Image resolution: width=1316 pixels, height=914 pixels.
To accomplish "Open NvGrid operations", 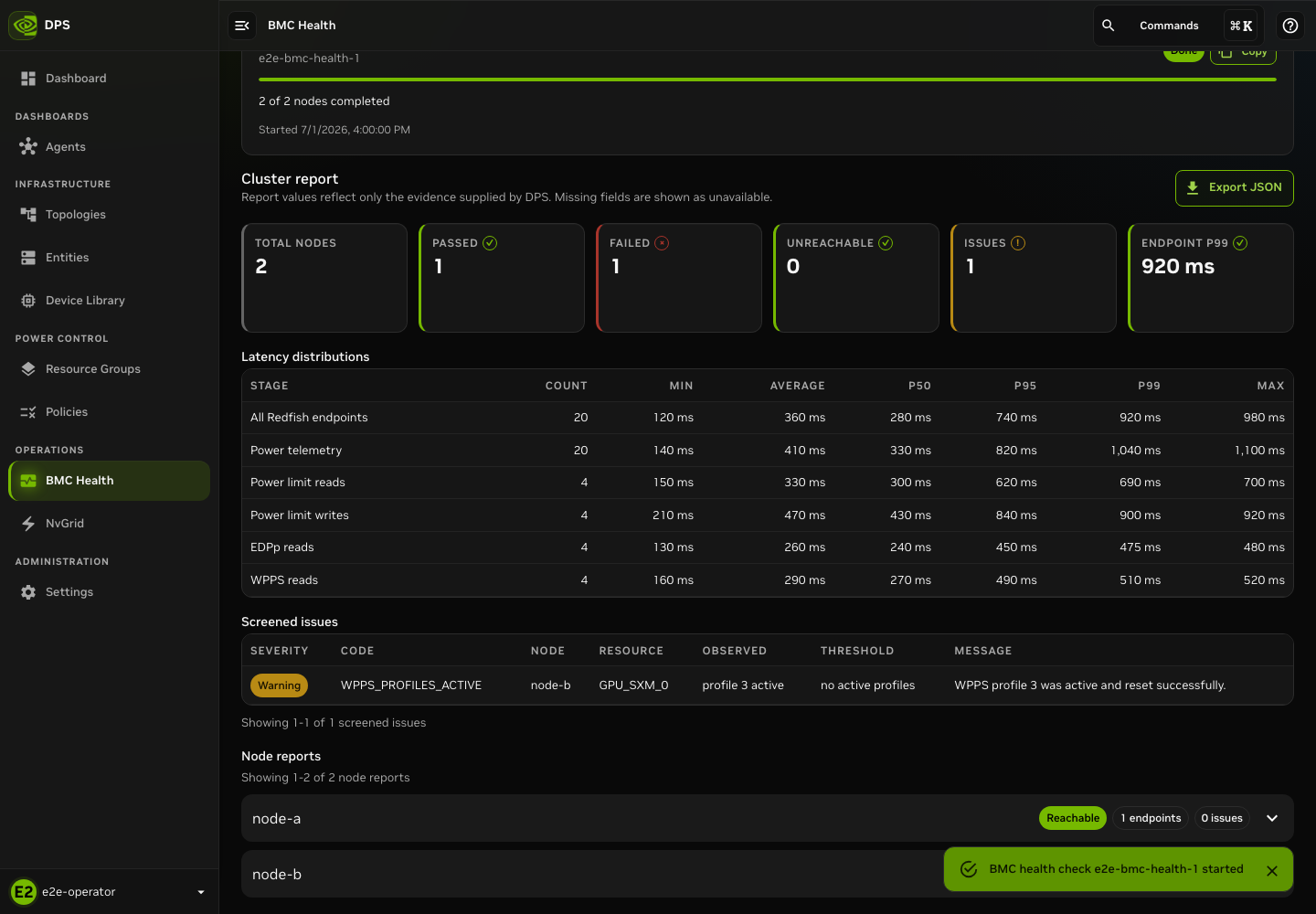I will pos(109,524).
